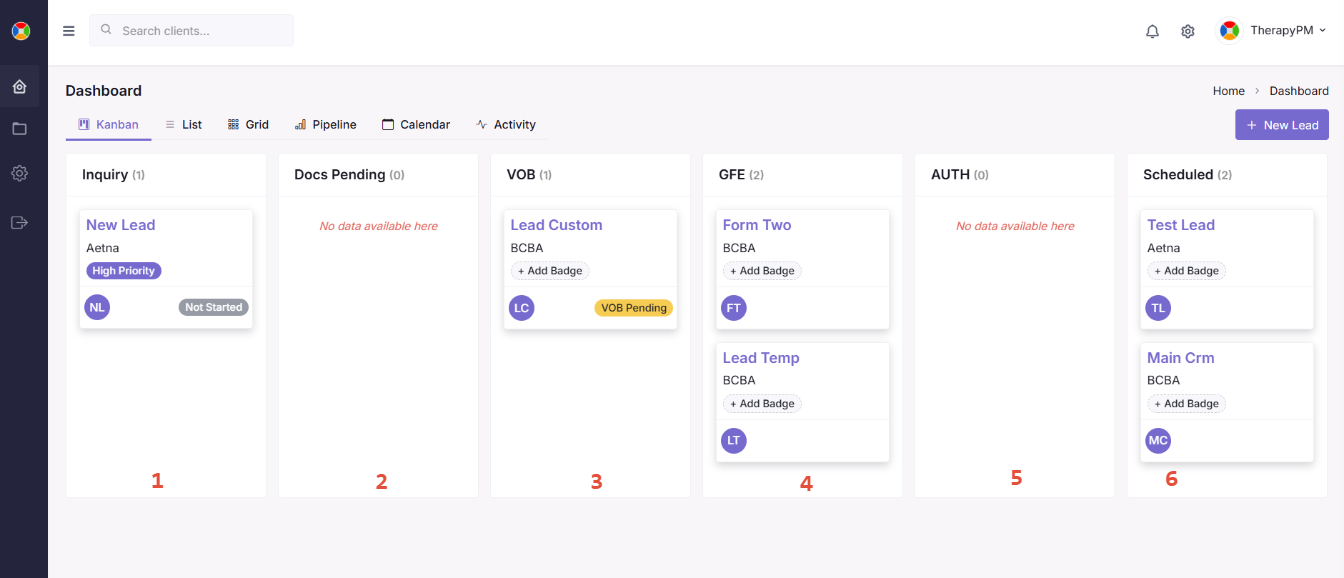Click the NL avatar on New Lead card
The height and width of the screenshot is (578, 1344).
coord(97,308)
